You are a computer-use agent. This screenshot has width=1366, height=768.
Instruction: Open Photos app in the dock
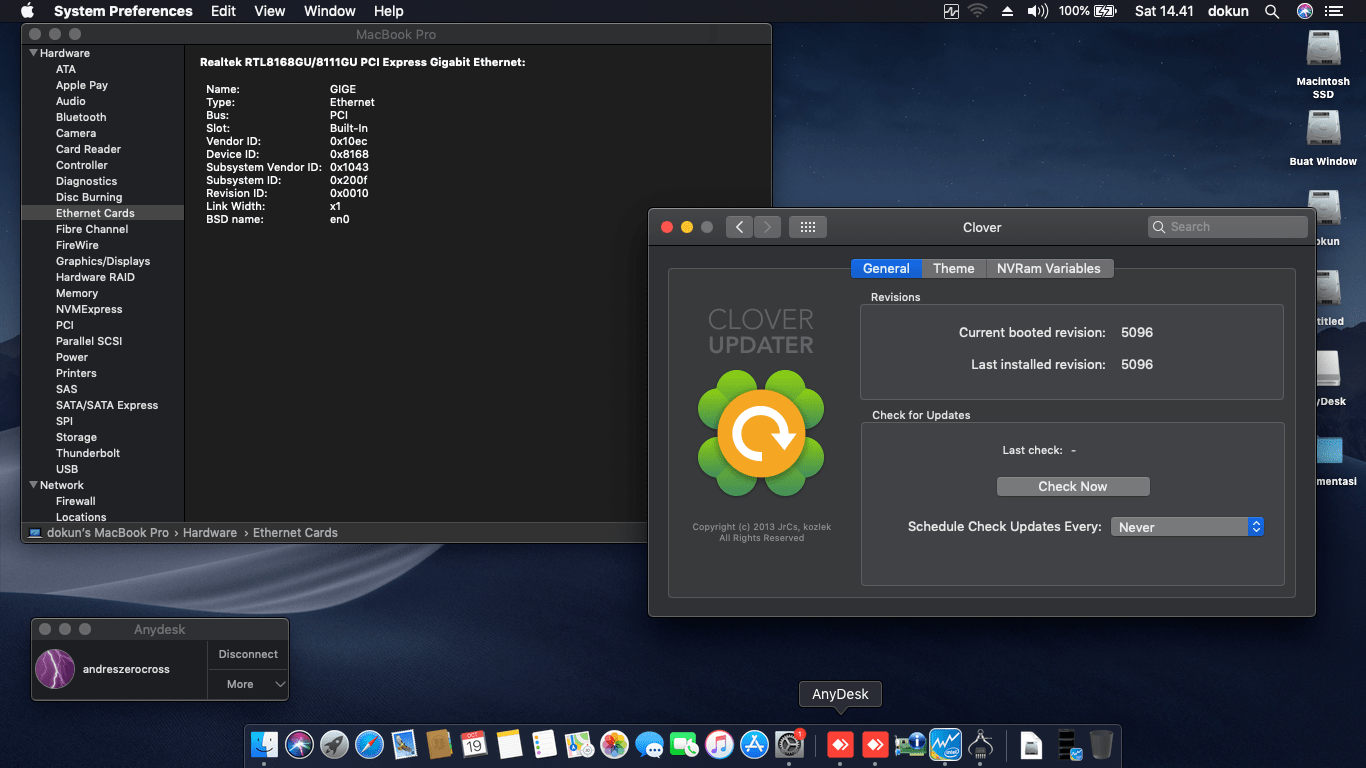[x=614, y=744]
